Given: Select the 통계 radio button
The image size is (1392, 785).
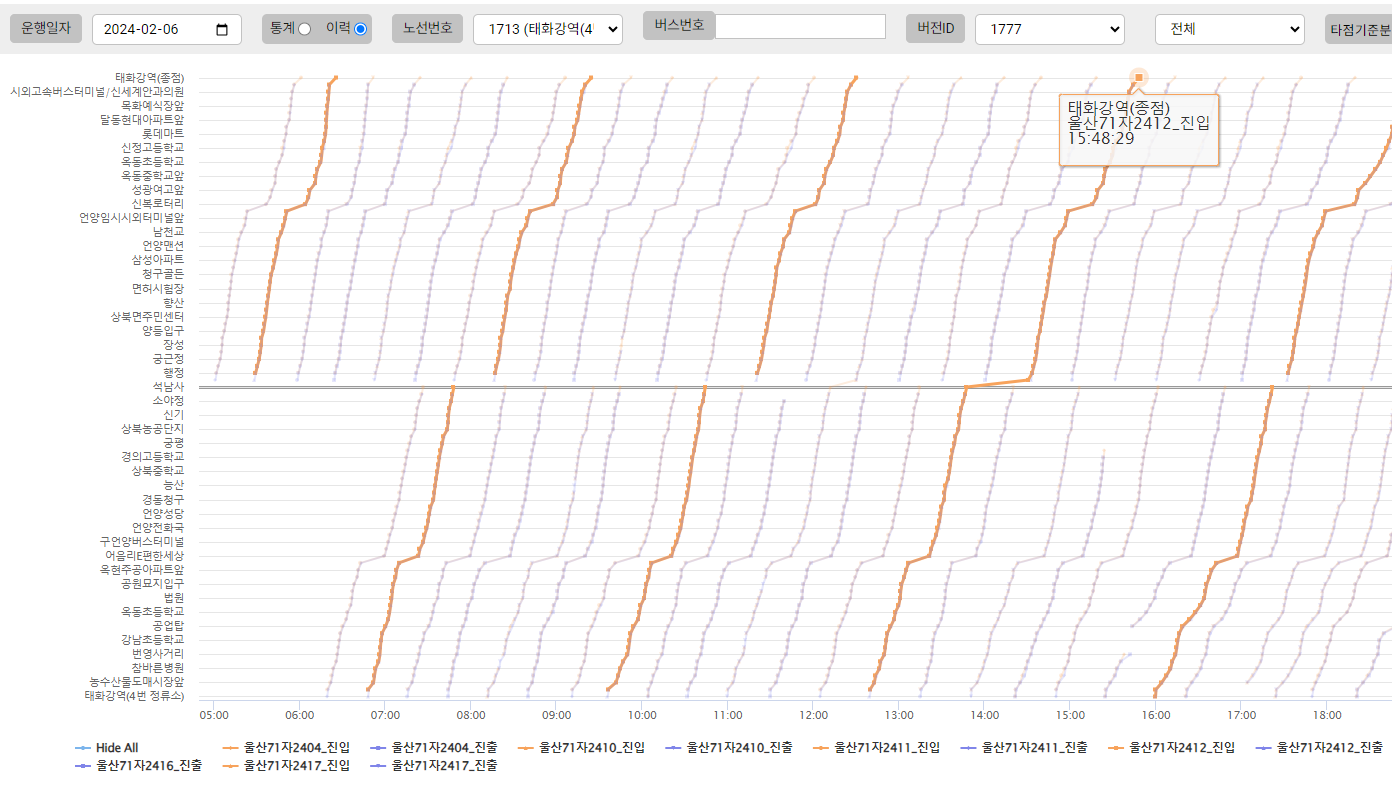Looking at the screenshot, I should pos(305,29).
